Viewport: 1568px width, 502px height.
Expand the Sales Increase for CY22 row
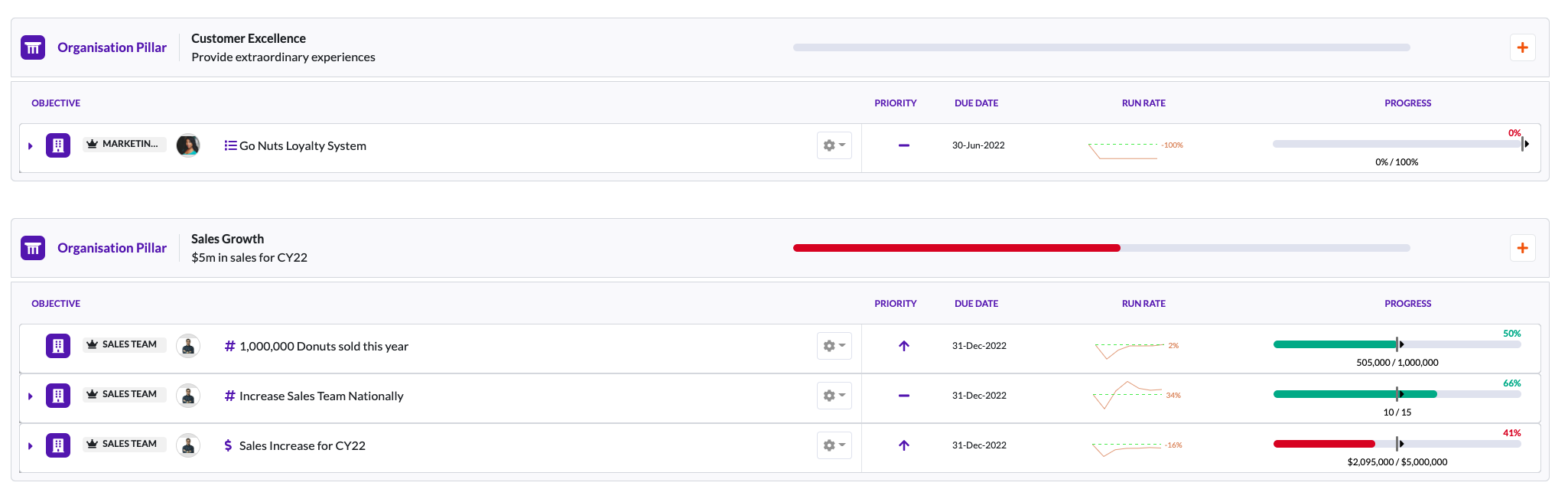pyautogui.click(x=31, y=445)
